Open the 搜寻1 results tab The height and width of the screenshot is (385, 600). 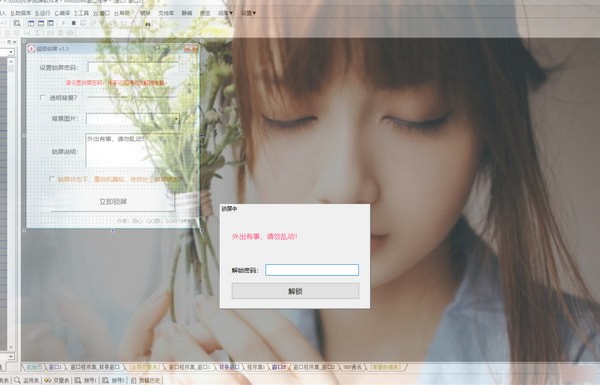[86, 380]
